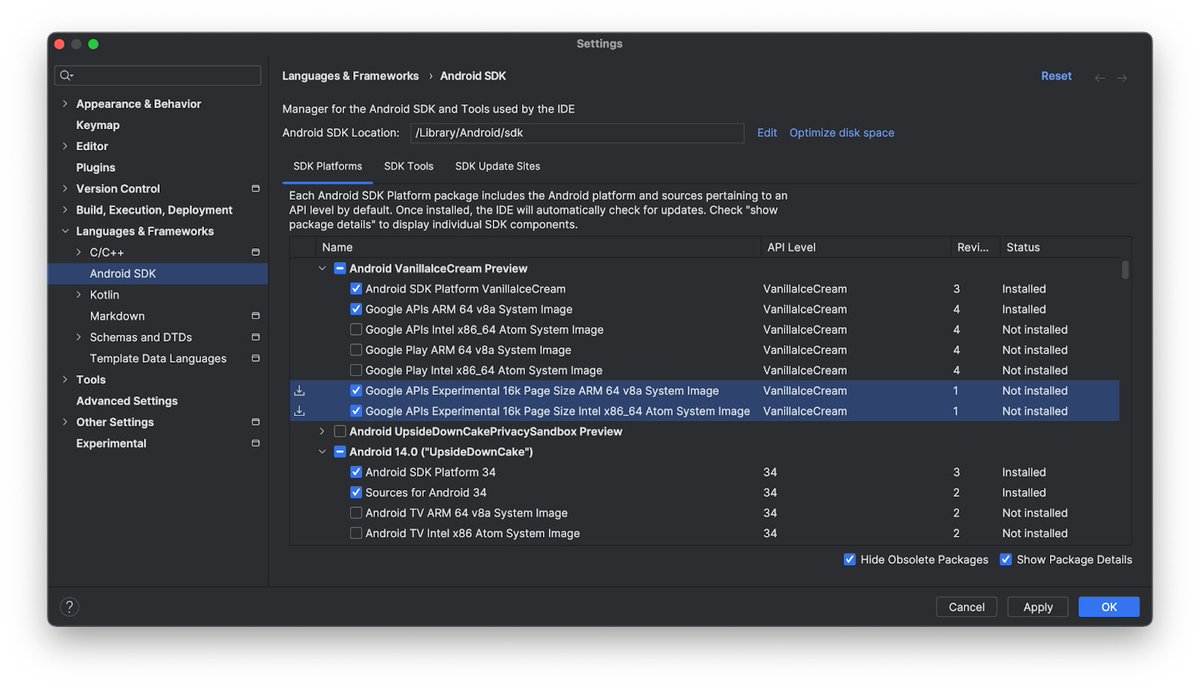
Task: Click Languages & Frameworks in the breadcrumb
Action: point(350,76)
